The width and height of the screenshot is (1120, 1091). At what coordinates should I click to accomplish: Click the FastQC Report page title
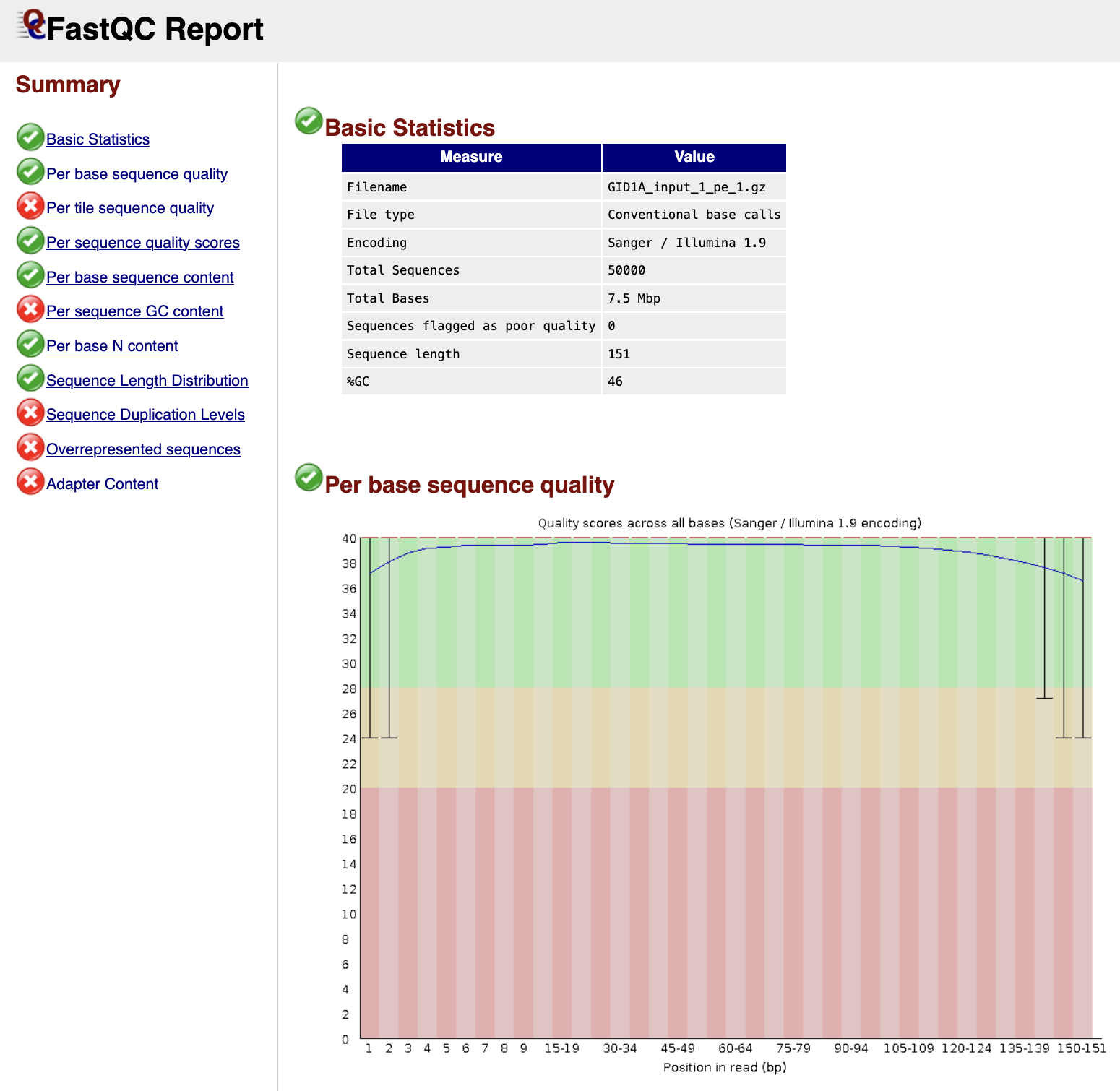(155, 29)
